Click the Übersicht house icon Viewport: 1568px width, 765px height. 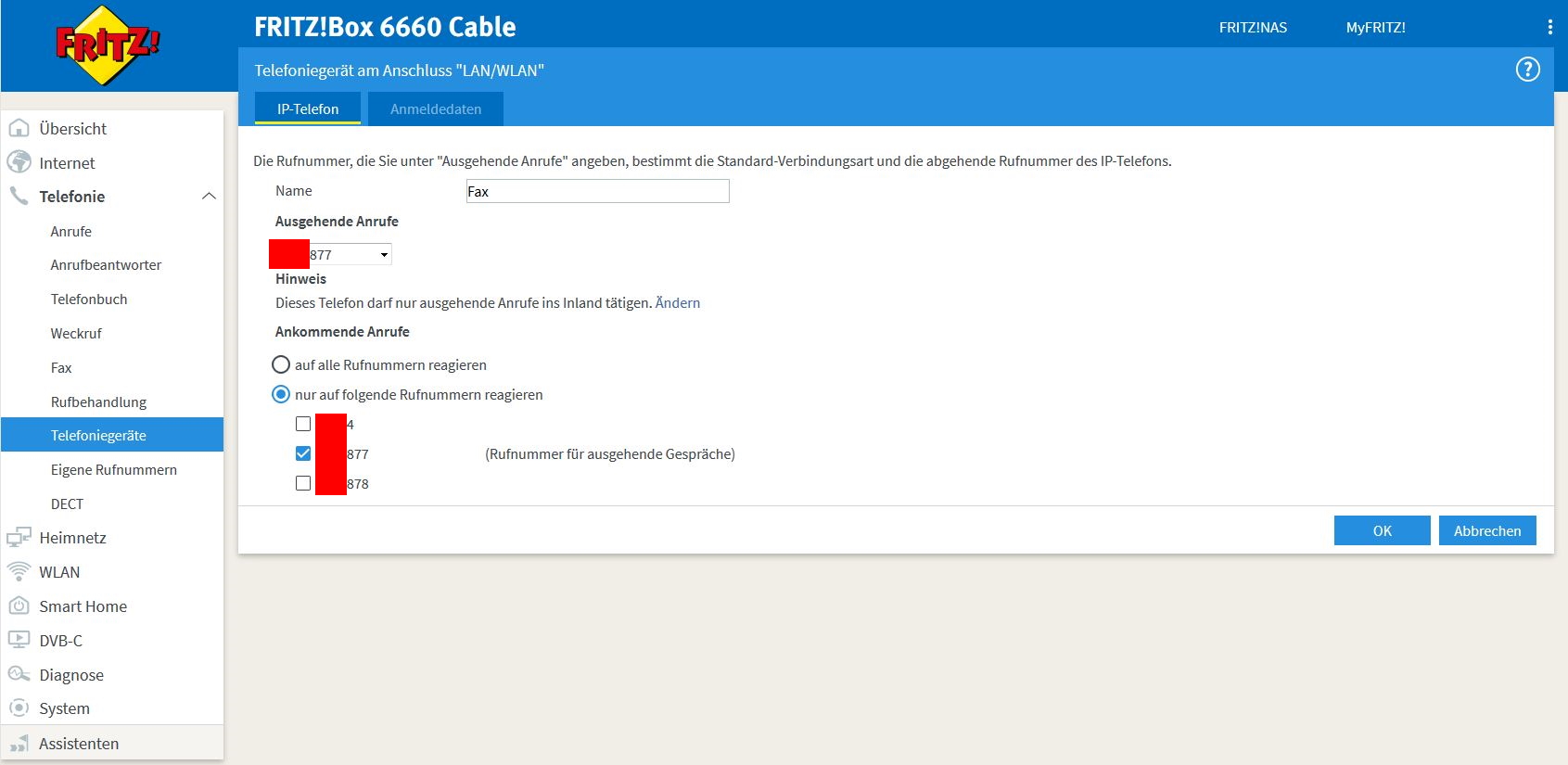pyautogui.click(x=19, y=128)
